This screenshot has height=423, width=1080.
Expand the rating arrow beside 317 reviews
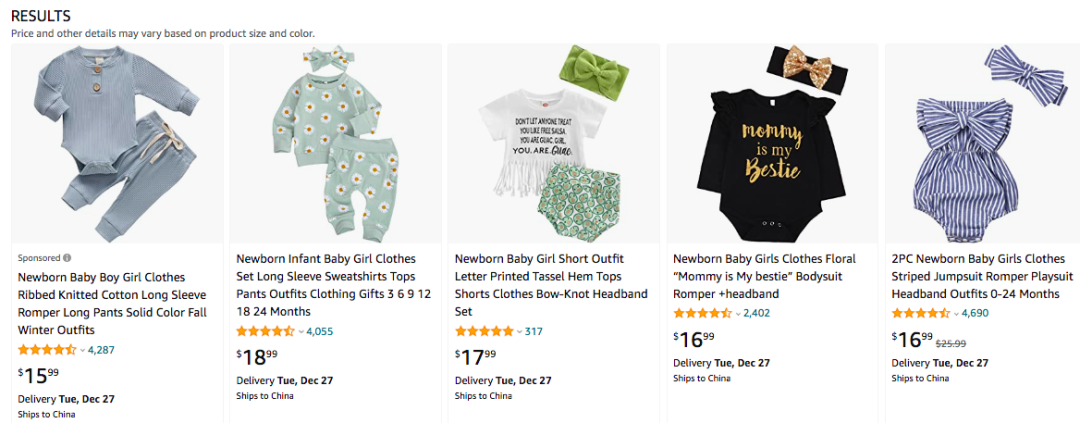[520, 332]
